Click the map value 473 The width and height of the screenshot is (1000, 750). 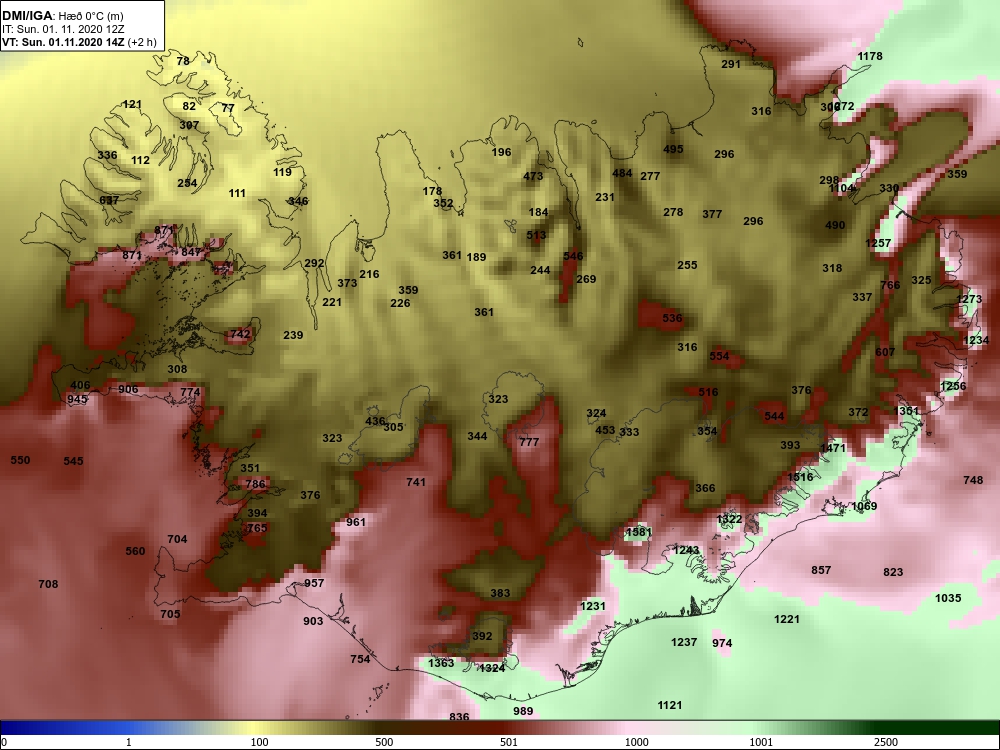533,177
